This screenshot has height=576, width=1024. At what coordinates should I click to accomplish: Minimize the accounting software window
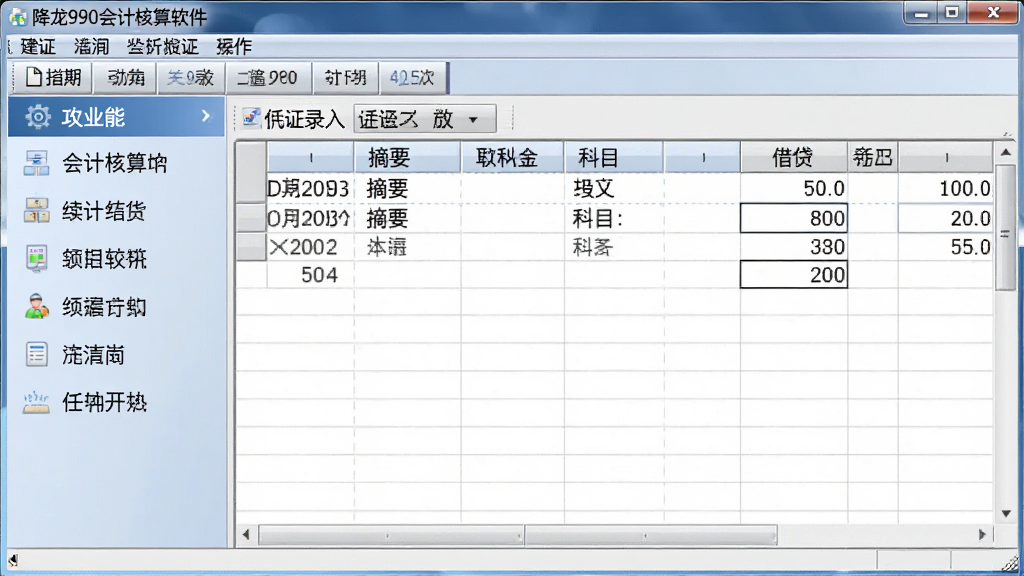coord(921,13)
